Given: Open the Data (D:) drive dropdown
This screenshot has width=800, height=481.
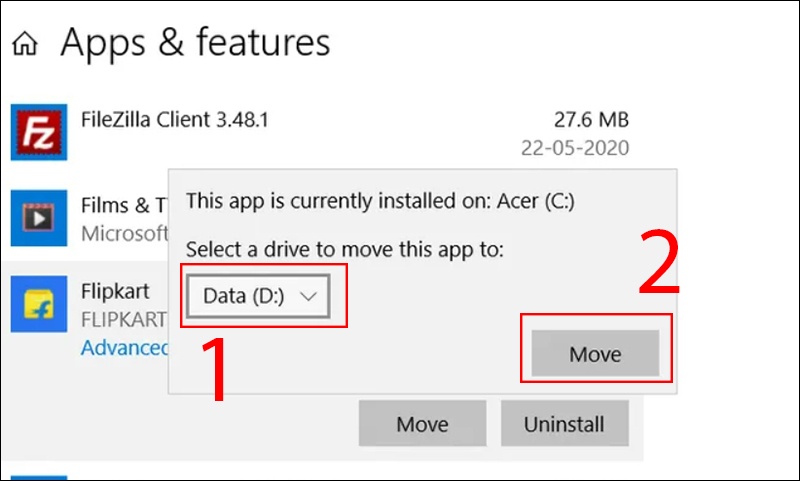Looking at the screenshot, I should [x=258, y=296].
